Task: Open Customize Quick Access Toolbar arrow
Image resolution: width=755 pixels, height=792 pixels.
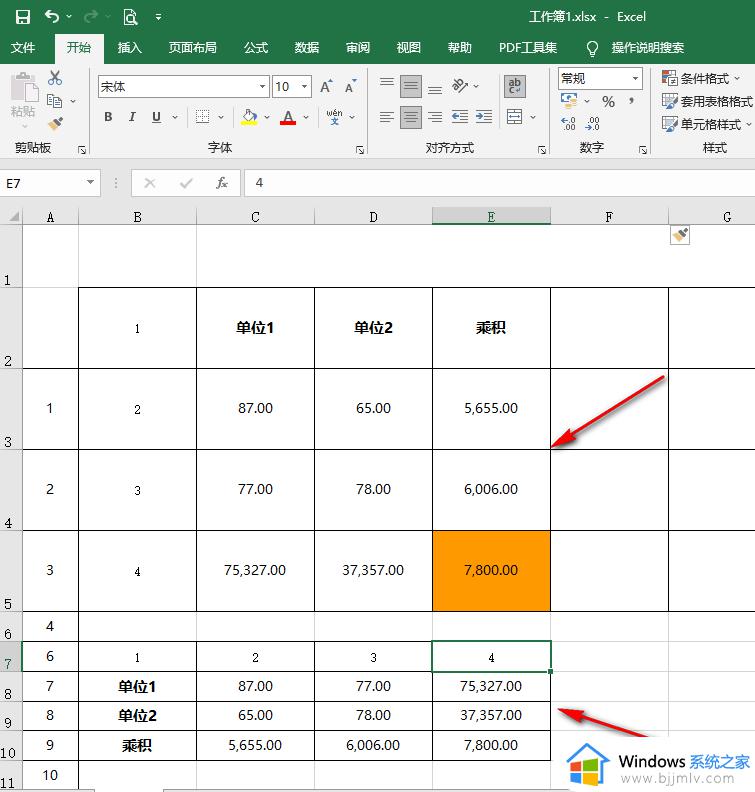Action: coord(159,17)
